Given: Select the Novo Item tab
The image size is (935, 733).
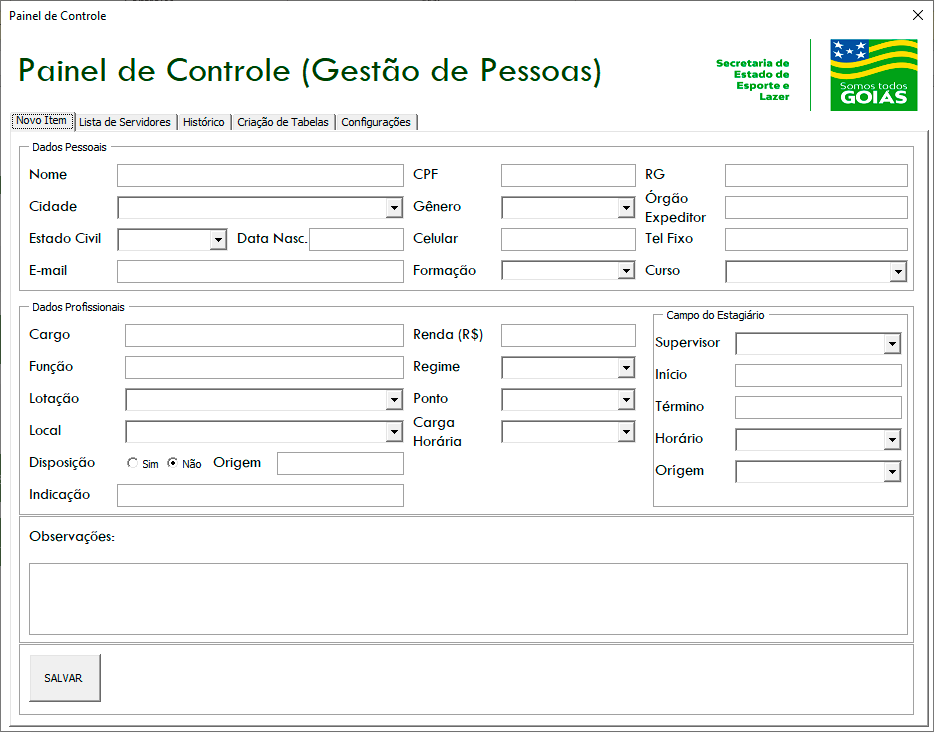Looking at the screenshot, I should (42, 120).
